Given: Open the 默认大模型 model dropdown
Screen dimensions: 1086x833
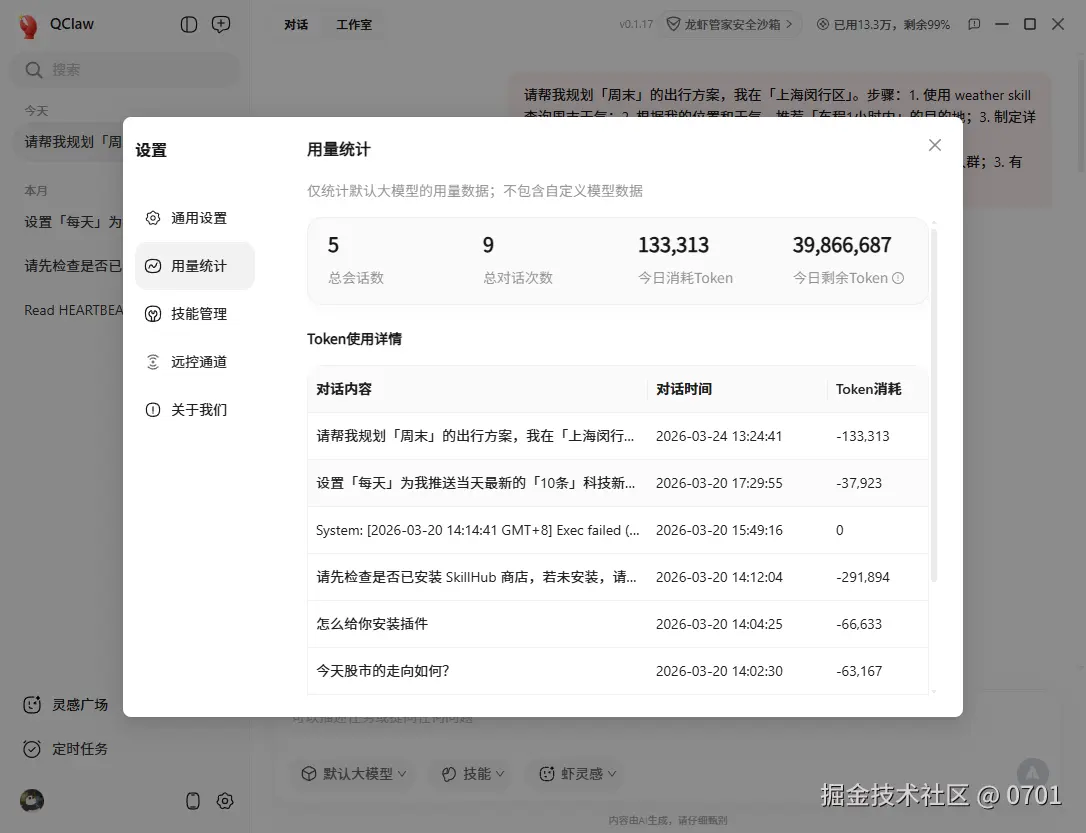Looking at the screenshot, I should pyautogui.click(x=353, y=773).
